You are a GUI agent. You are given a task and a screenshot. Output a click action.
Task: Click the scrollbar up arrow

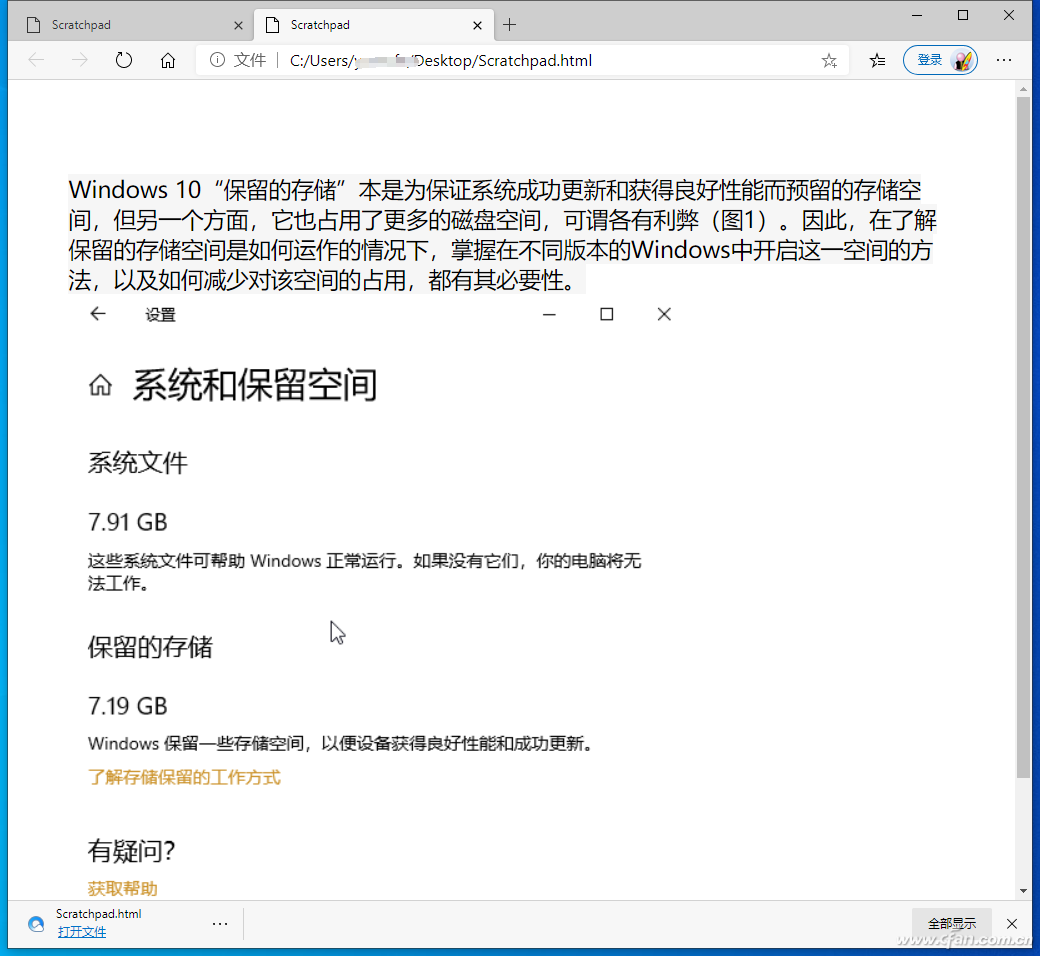click(x=1023, y=88)
